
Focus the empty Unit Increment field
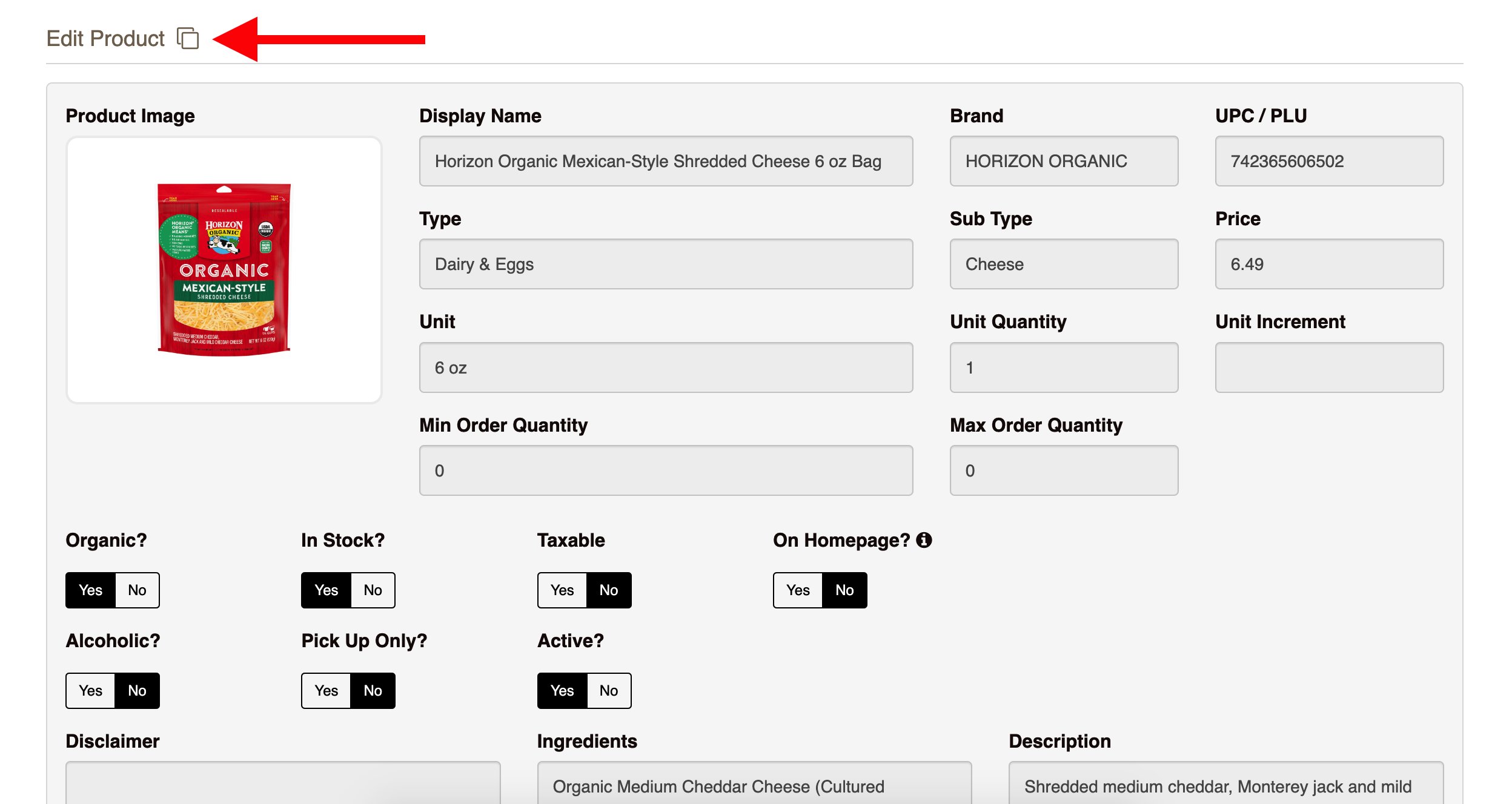click(1329, 367)
